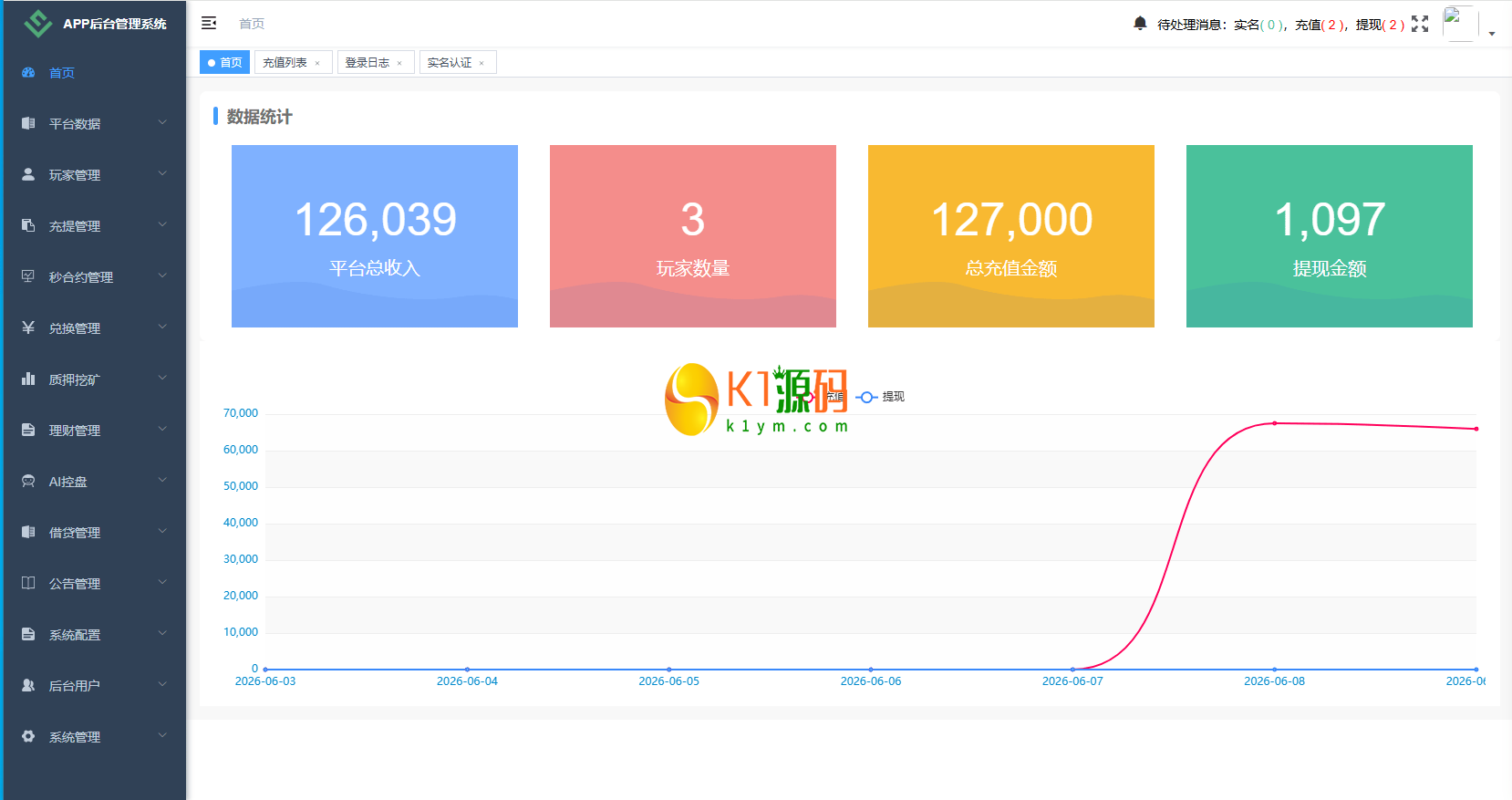Viewport: 1512px width, 800px height.
Task: Close the 实名认证 tab
Action: (x=482, y=63)
